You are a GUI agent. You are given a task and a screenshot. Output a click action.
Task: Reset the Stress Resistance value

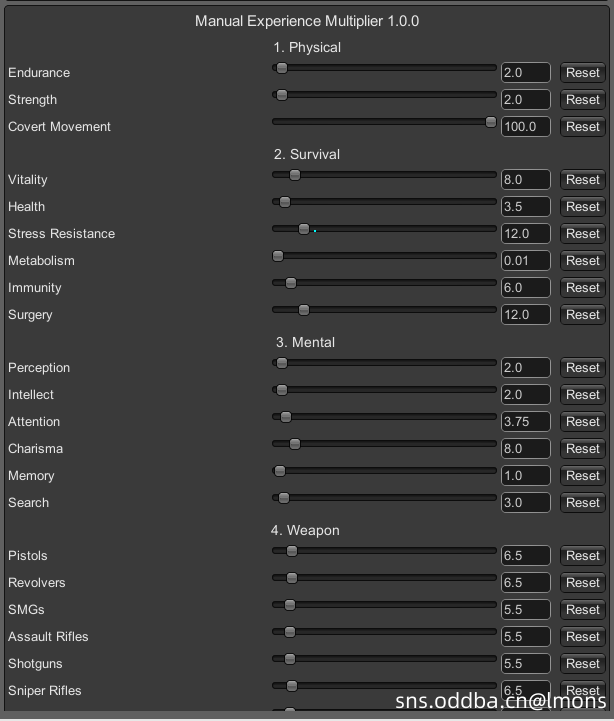(x=582, y=234)
